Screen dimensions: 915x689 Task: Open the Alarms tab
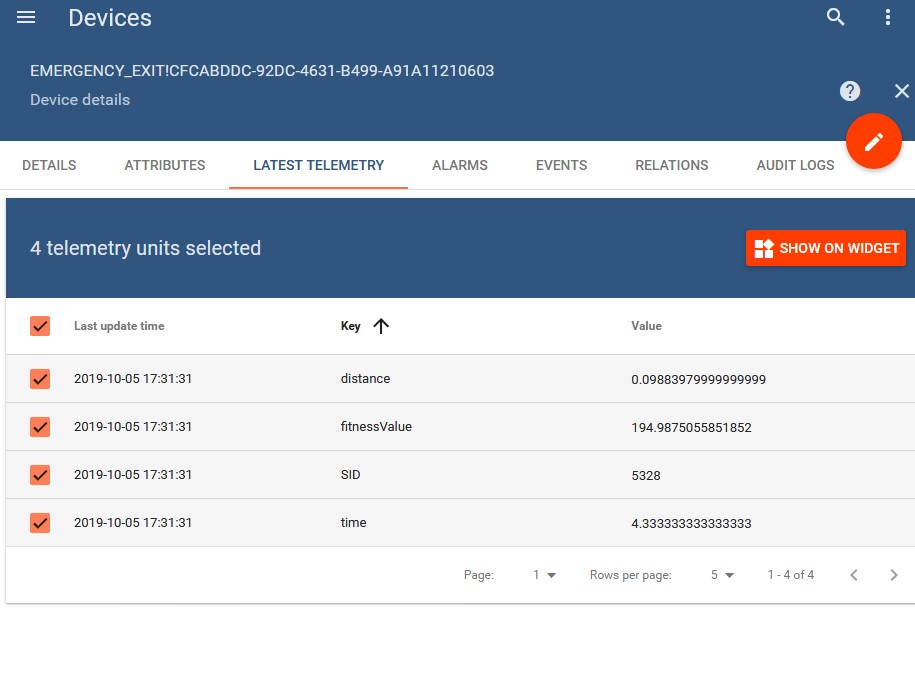coord(460,165)
